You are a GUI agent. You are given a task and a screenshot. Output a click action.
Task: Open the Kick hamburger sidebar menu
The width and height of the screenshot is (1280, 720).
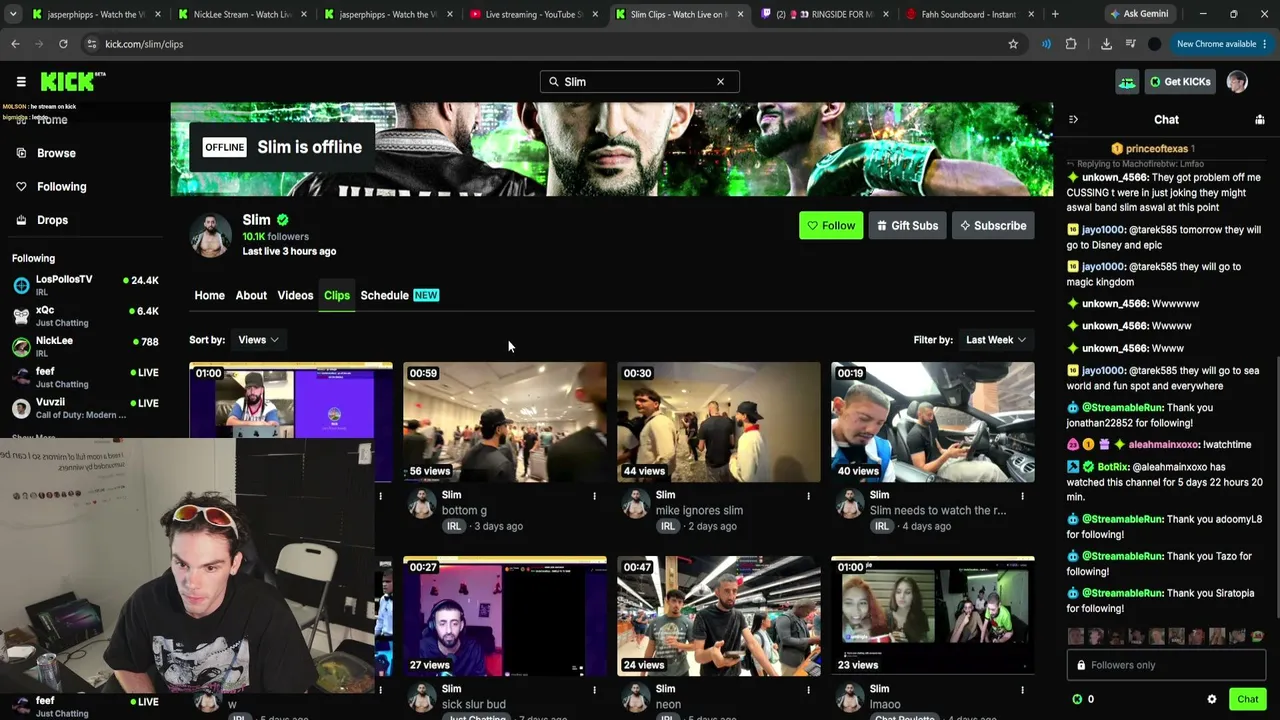(21, 82)
